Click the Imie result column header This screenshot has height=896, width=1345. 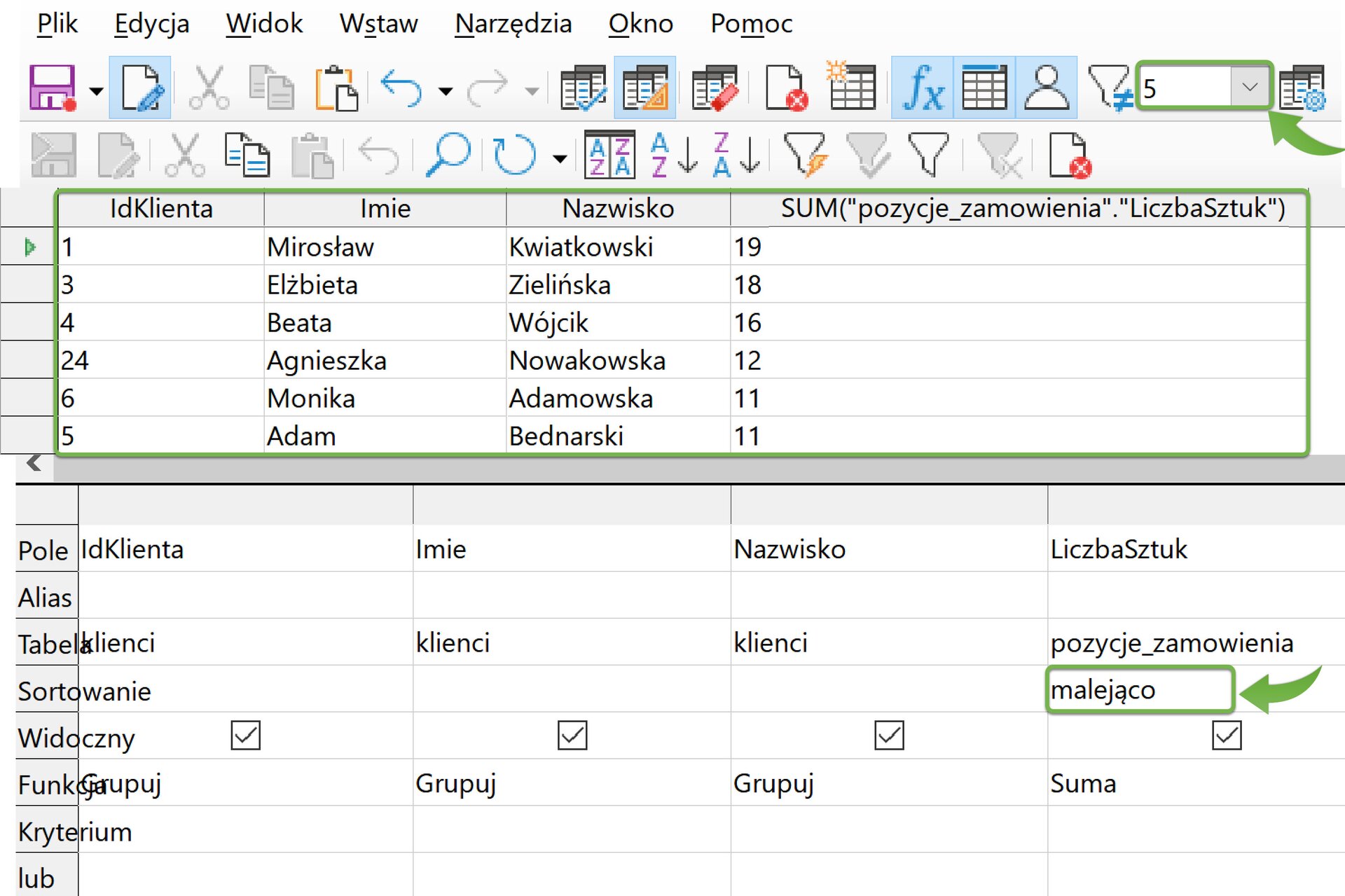pos(385,208)
